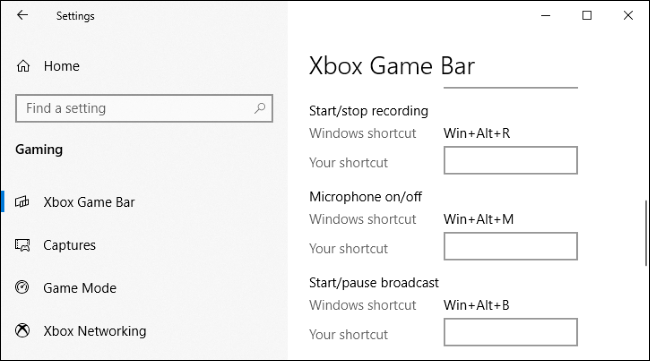Focus the Find a setting box
This screenshot has width=650, height=361.
(x=144, y=108)
